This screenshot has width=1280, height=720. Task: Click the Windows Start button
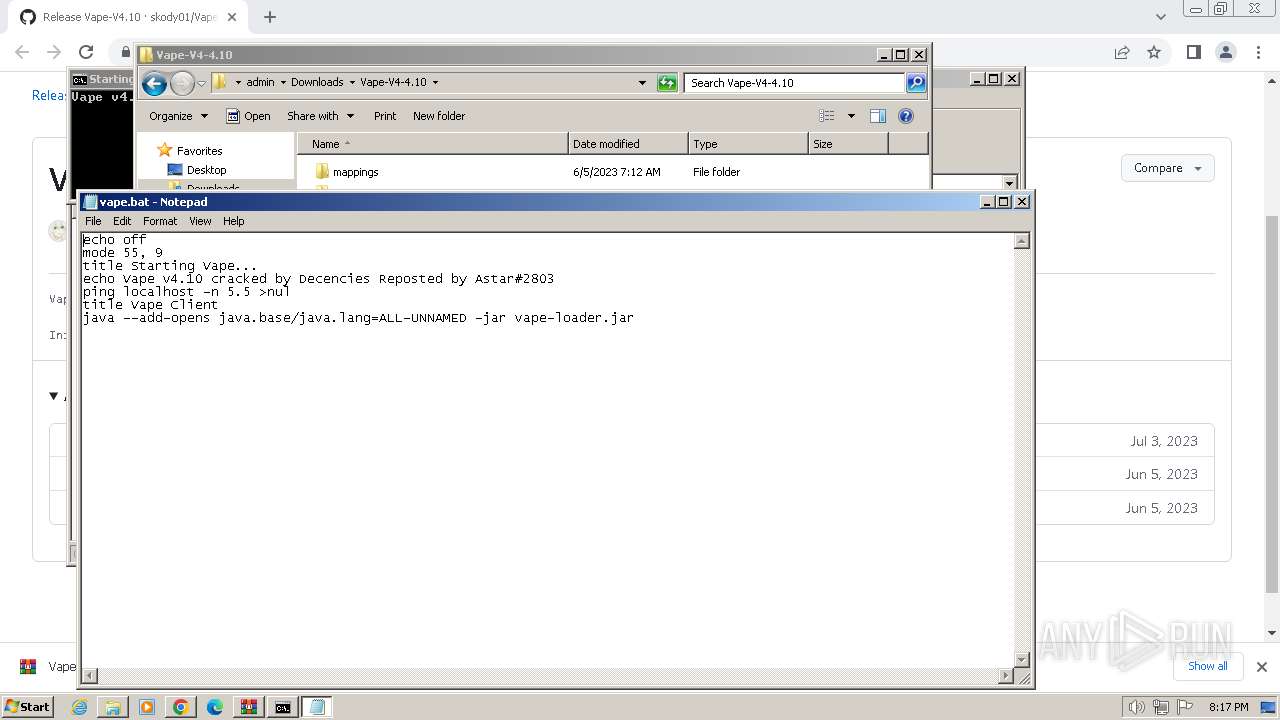pos(28,706)
